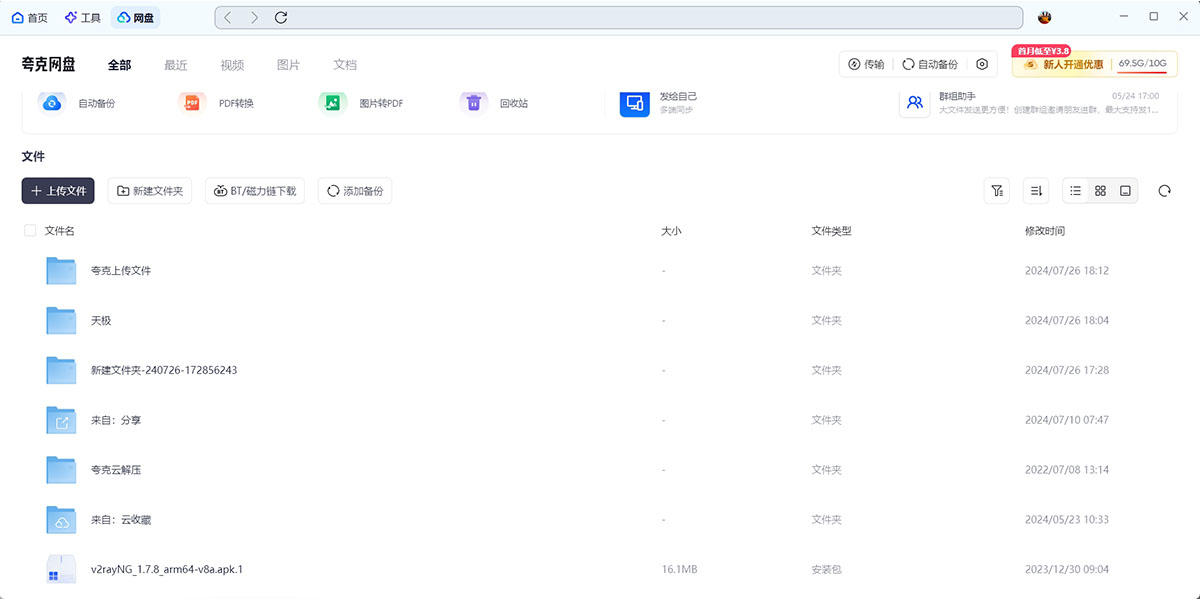Reload the page from the address bar
This screenshot has height=600, width=1200.
pyautogui.click(x=281, y=18)
